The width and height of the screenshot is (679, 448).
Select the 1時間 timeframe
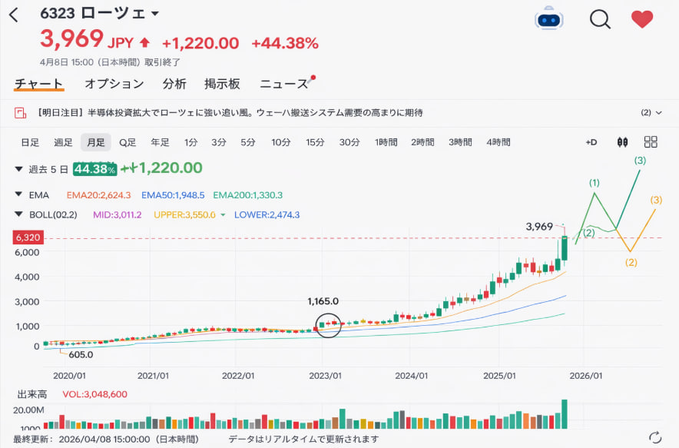click(x=386, y=142)
